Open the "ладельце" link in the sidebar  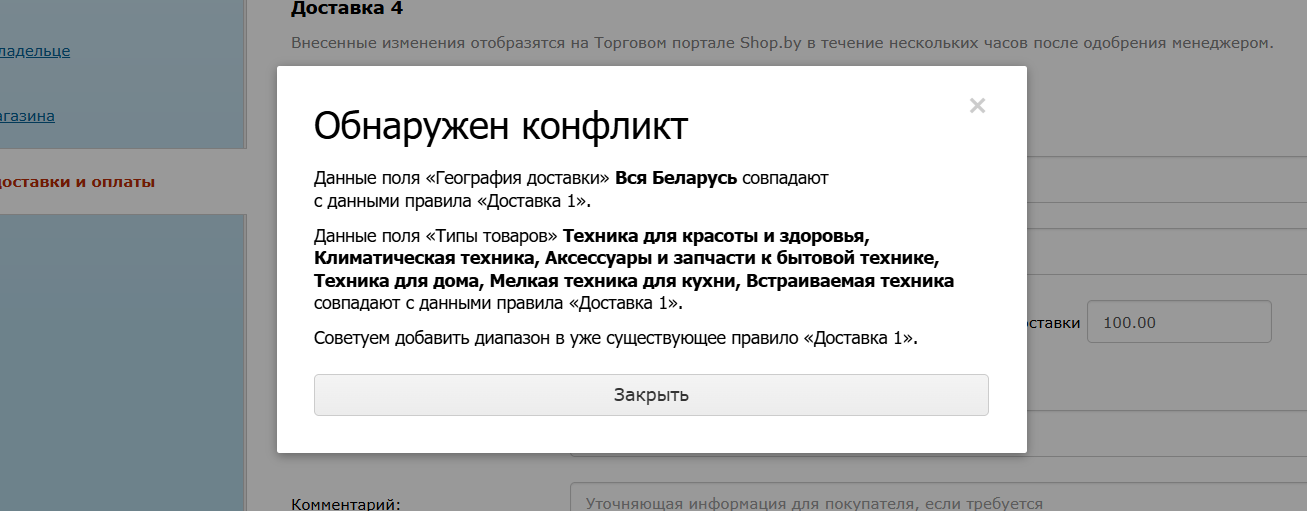(x=35, y=50)
